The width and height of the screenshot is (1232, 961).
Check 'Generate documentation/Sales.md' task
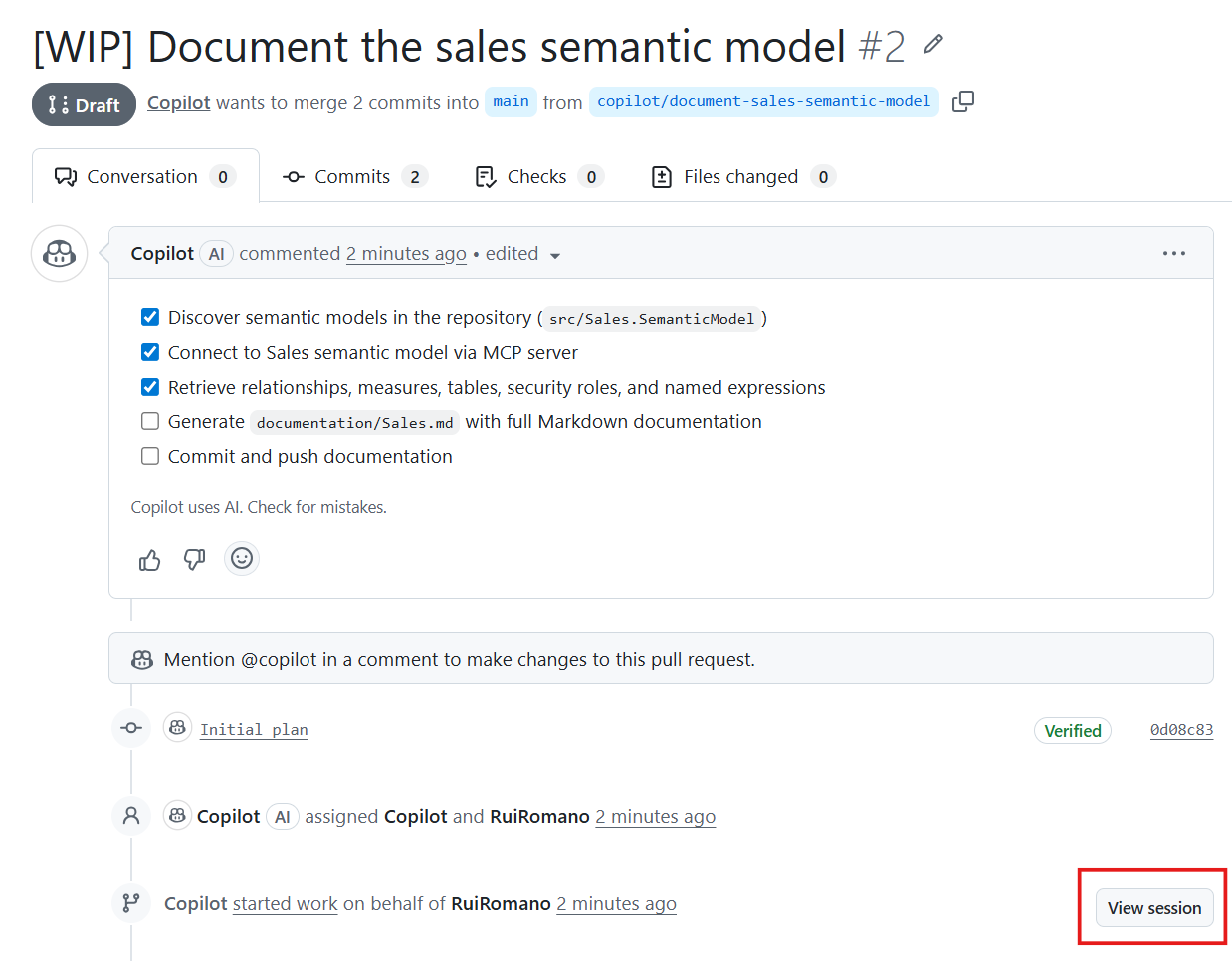(150, 421)
